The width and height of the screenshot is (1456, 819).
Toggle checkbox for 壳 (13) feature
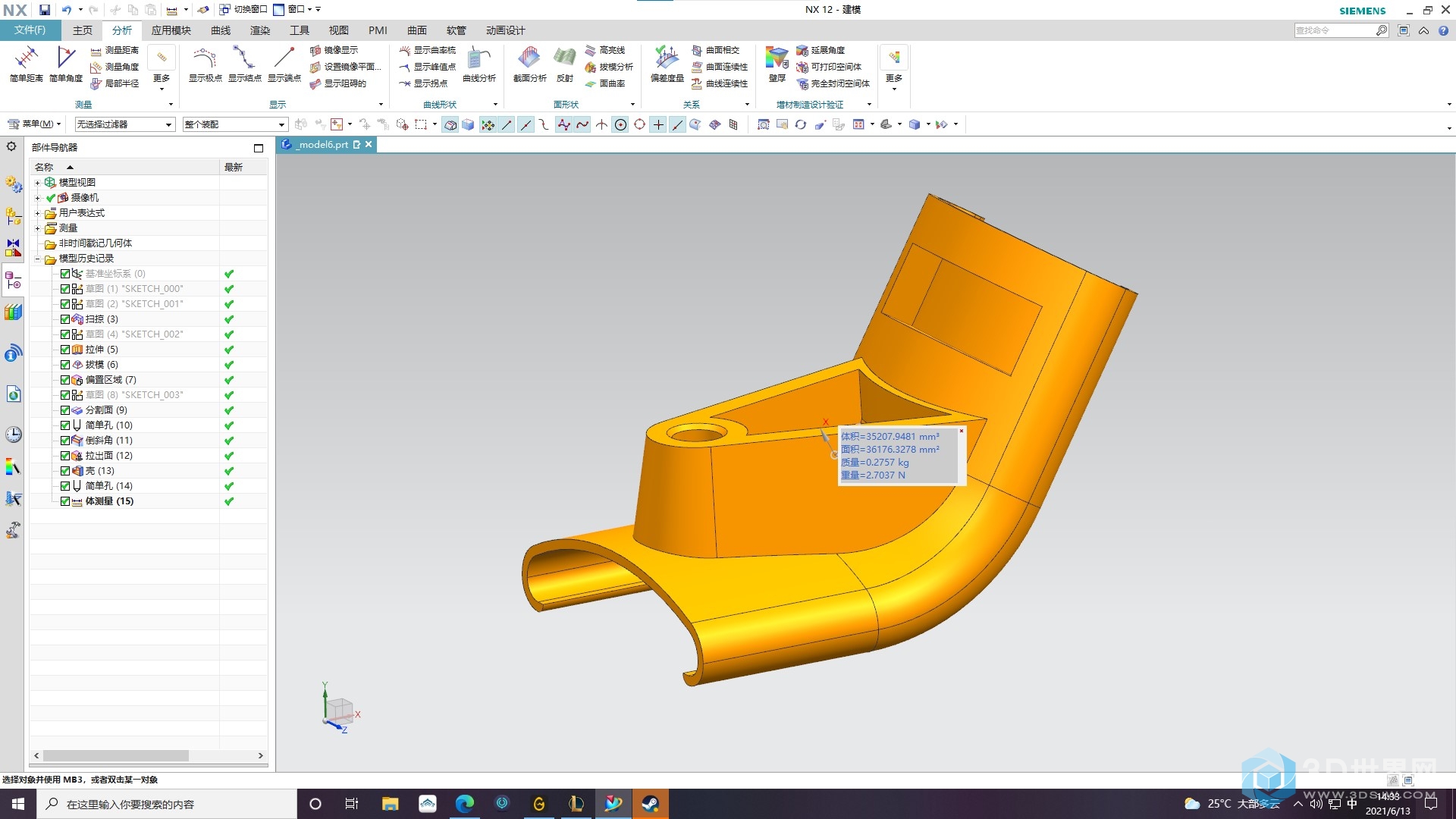[x=65, y=471]
